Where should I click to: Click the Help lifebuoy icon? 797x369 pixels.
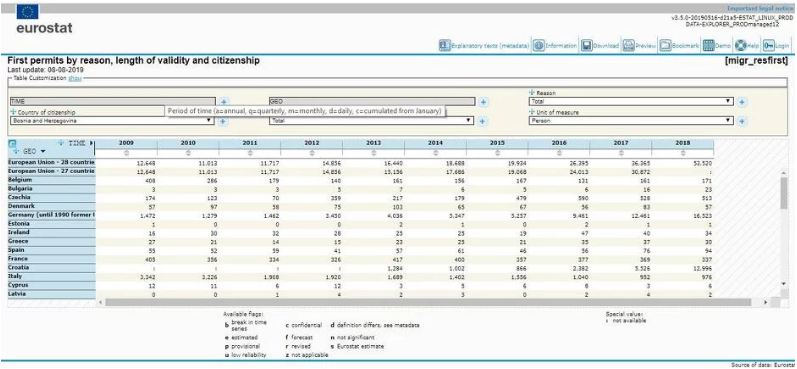(x=740, y=45)
